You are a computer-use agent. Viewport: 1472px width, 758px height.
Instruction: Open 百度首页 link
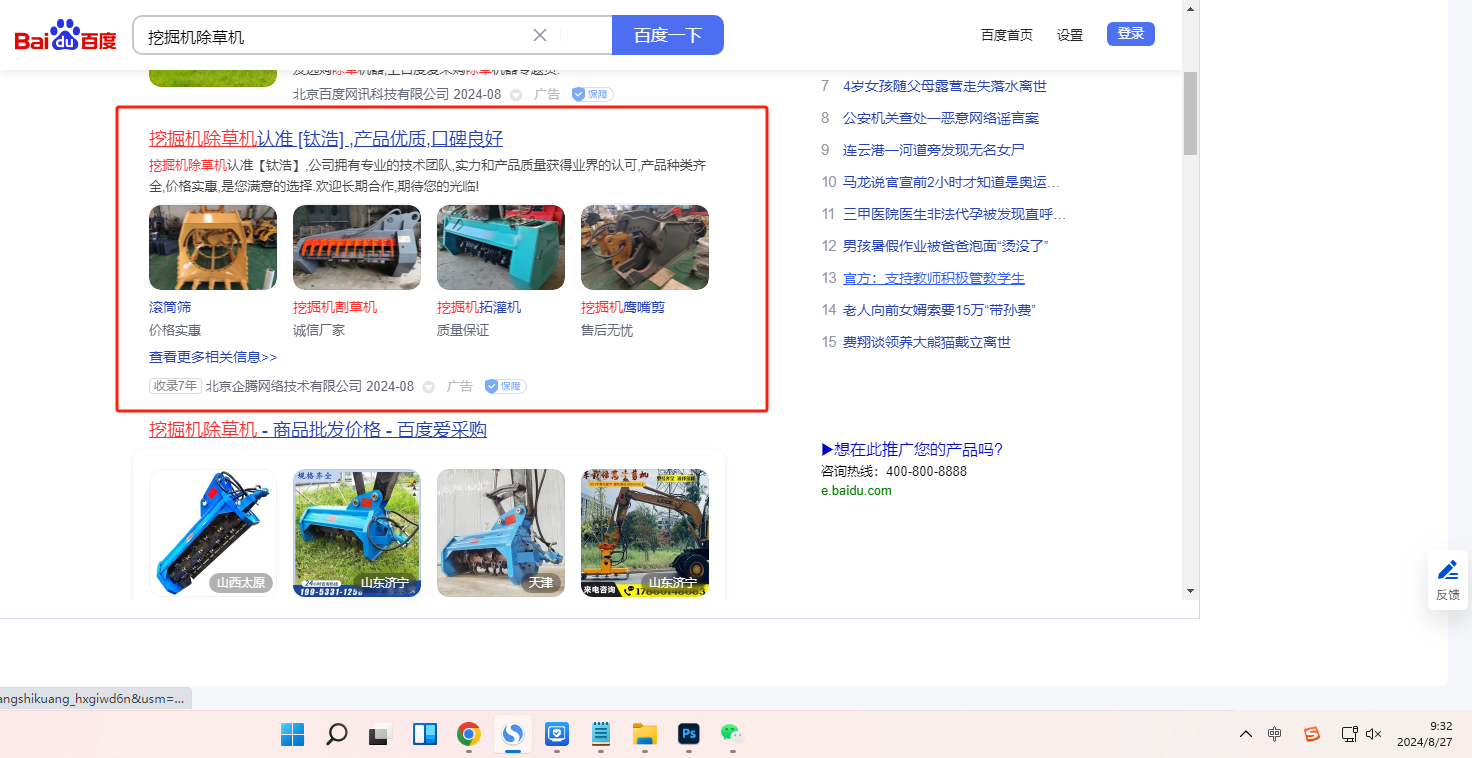pos(1007,35)
